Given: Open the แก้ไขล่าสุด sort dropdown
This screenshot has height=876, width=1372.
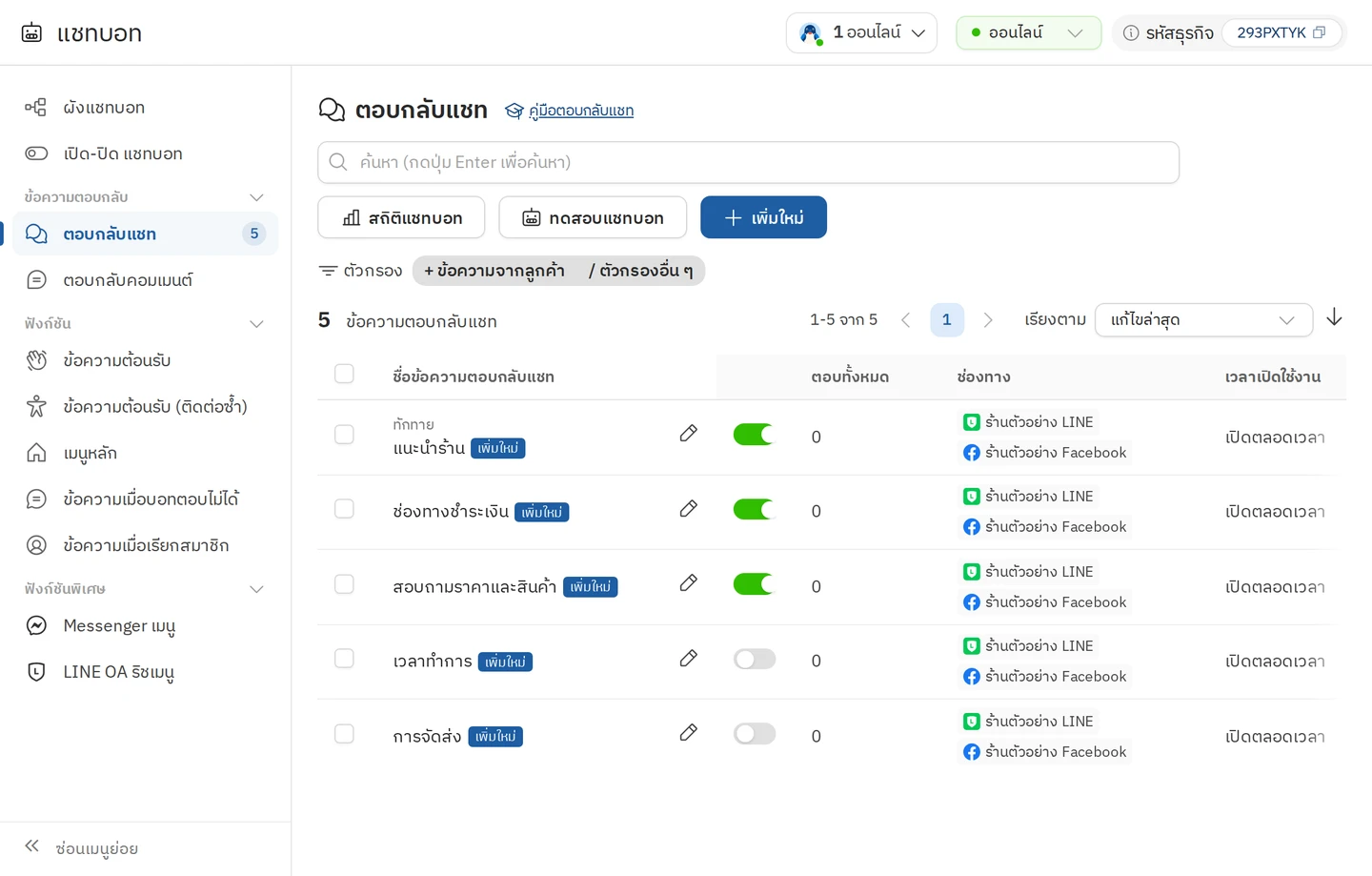Looking at the screenshot, I should click(x=1203, y=320).
